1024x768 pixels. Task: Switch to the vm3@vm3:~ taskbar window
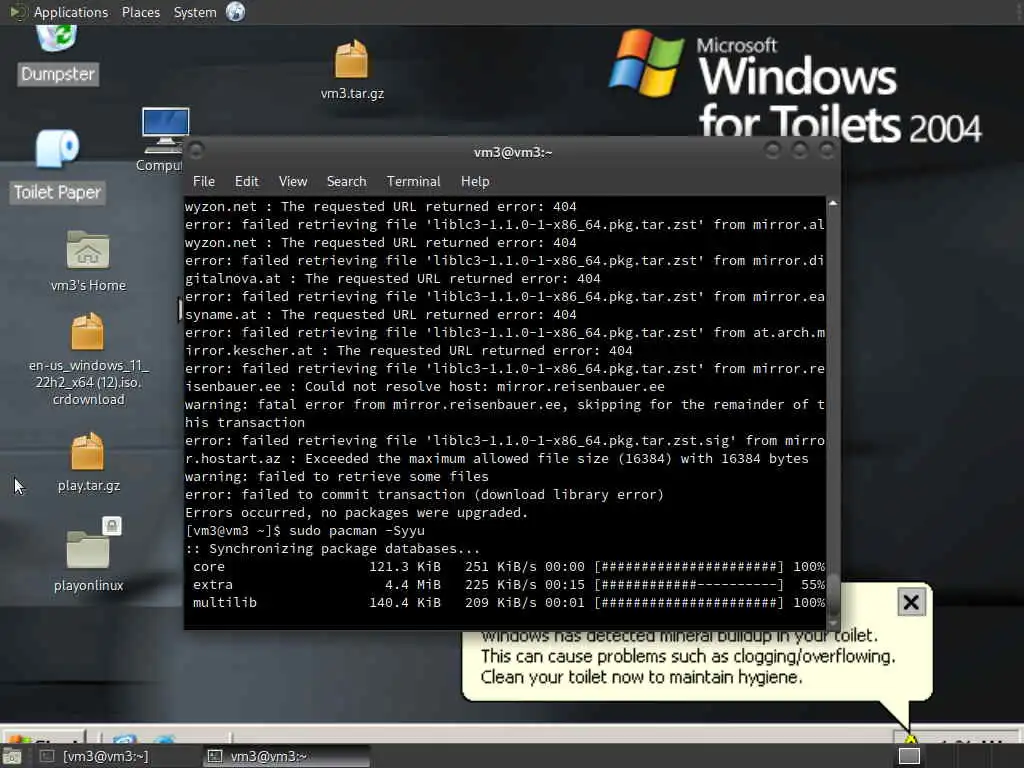286,756
